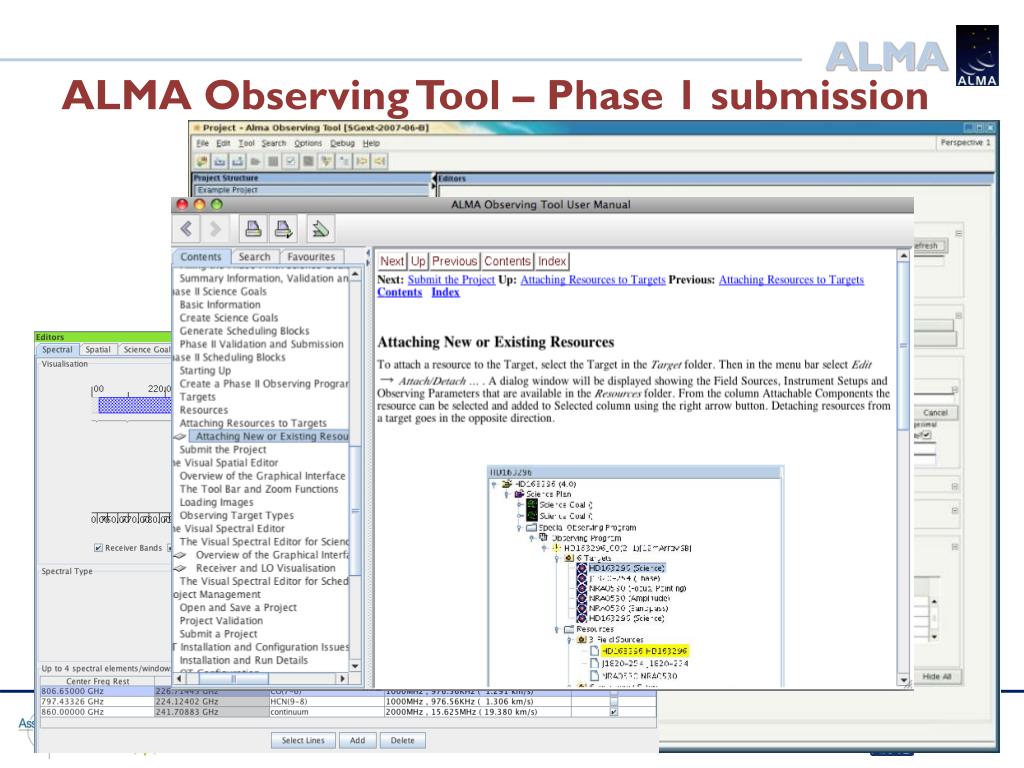Select the Spectral editor tab
Screen dimensions: 1024x768
click(57, 350)
